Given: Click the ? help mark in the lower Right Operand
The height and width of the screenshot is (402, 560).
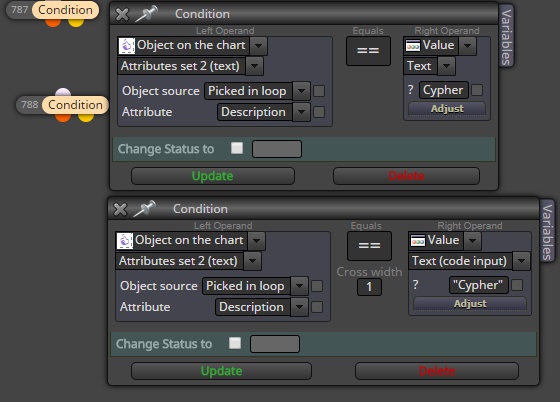Looking at the screenshot, I should pyautogui.click(x=415, y=285).
